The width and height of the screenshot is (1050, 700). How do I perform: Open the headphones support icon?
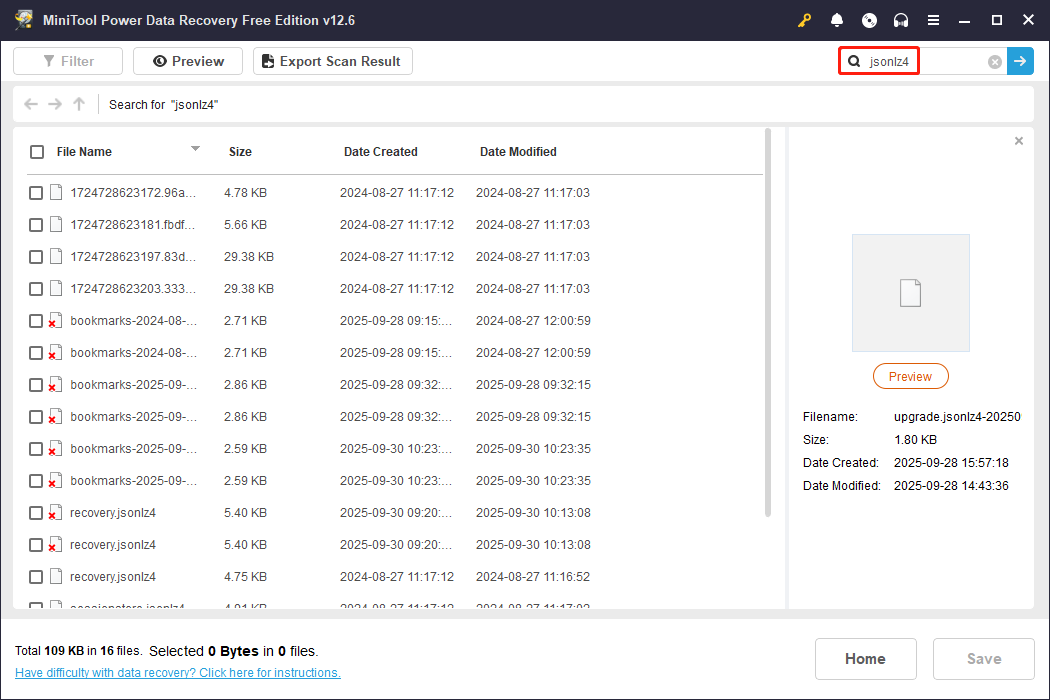901,20
